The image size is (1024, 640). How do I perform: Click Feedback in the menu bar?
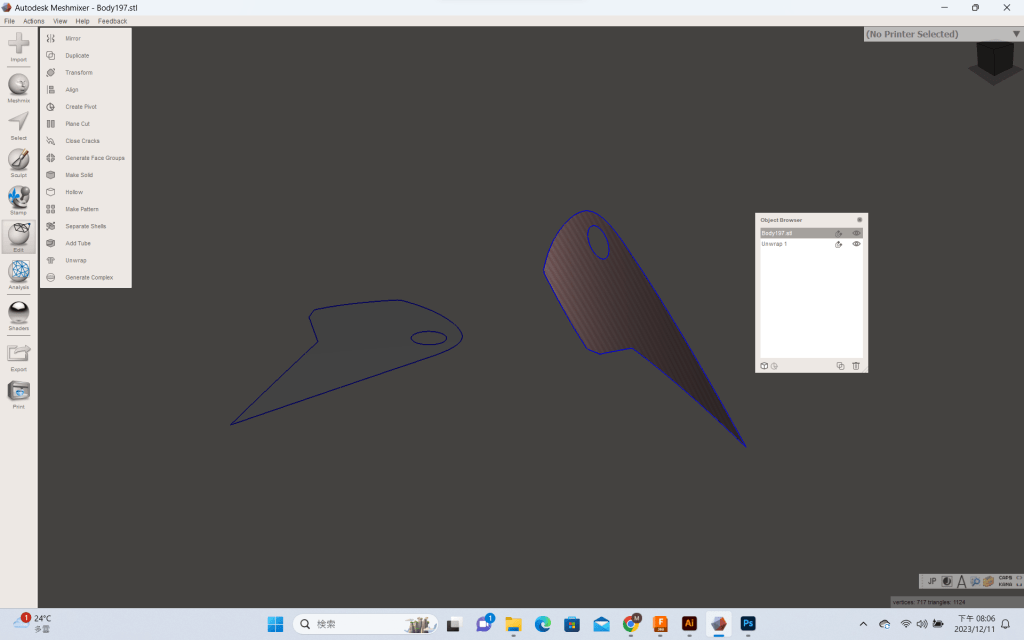coord(112,21)
